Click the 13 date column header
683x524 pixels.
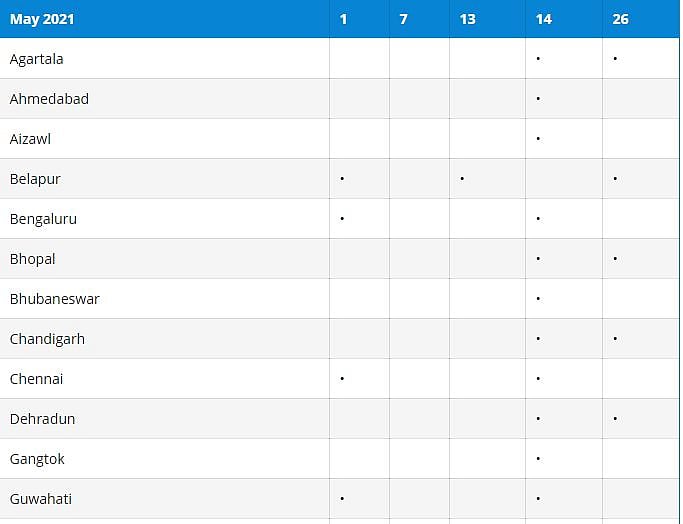468,19
